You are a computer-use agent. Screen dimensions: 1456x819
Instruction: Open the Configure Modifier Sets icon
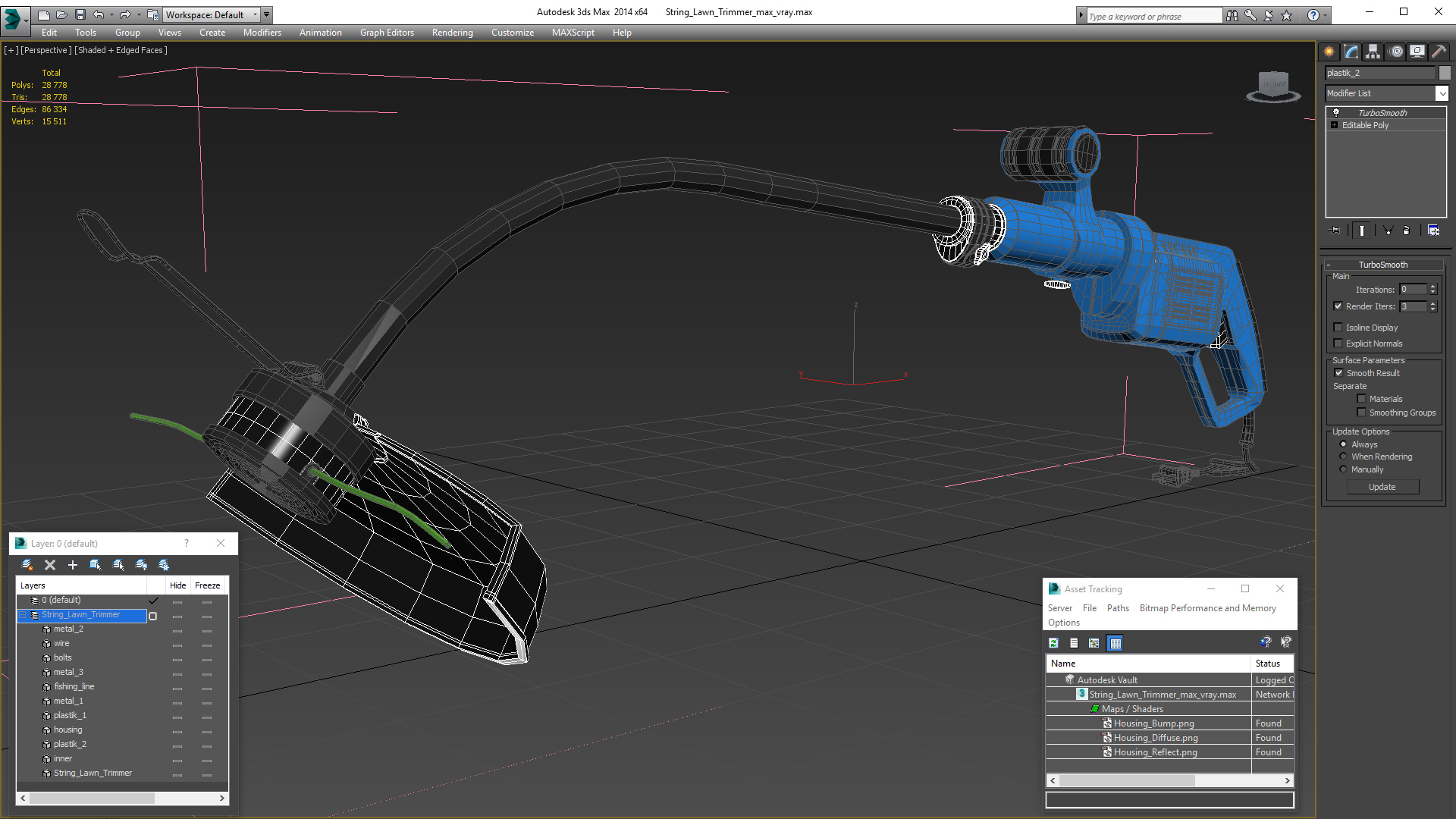pos(1433,231)
